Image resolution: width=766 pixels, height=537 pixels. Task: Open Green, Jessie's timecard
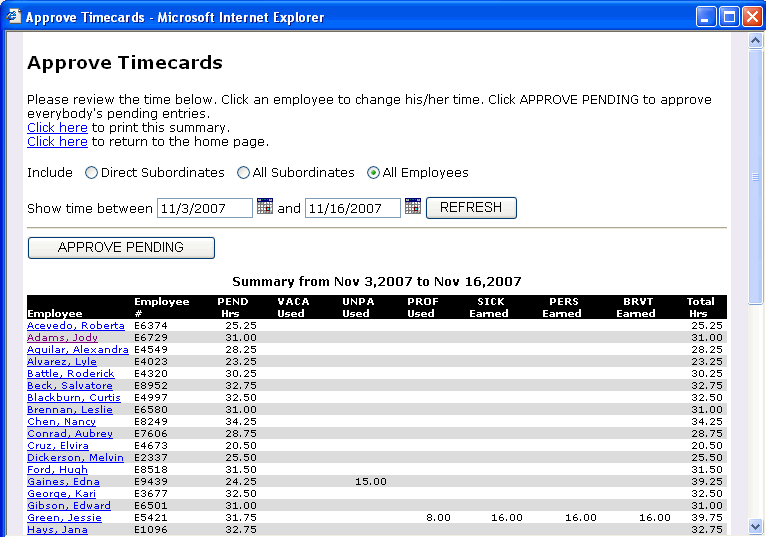pyautogui.click(x=64, y=518)
